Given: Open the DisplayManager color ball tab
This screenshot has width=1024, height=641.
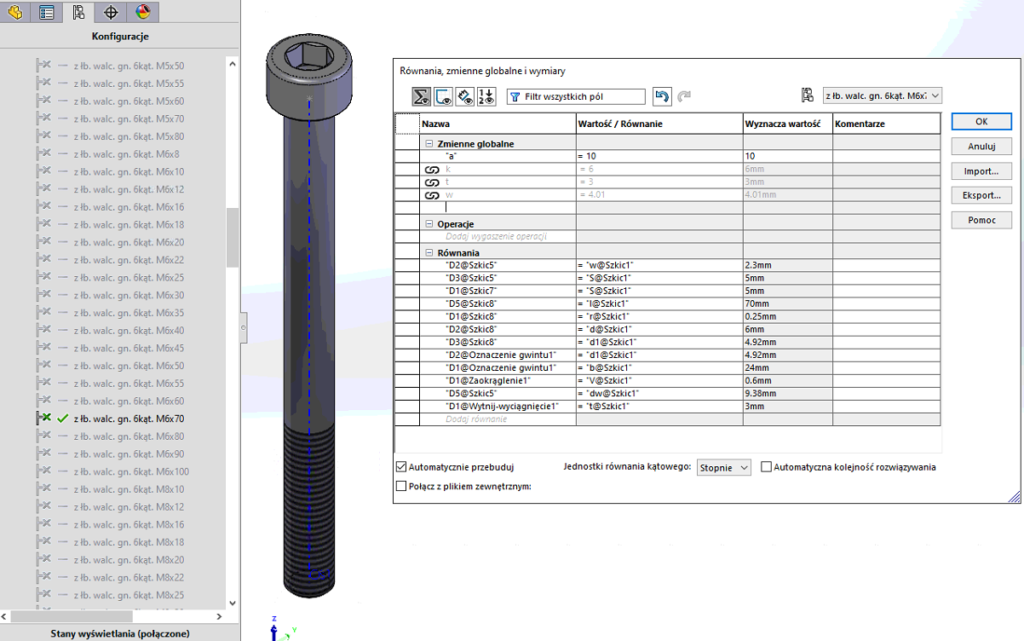Looking at the screenshot, I should (x=142, y=12).
